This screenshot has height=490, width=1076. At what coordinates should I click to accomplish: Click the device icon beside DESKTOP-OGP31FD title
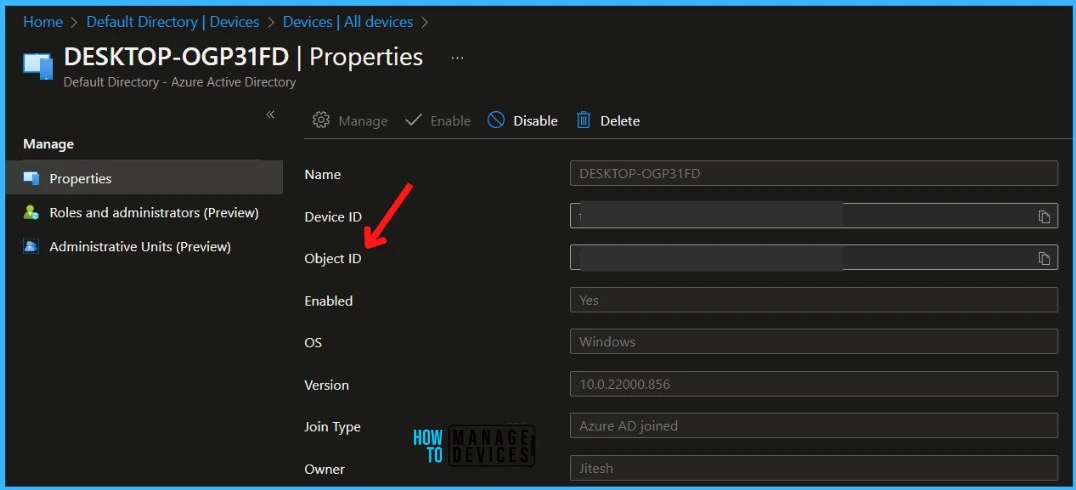point(38,66)
